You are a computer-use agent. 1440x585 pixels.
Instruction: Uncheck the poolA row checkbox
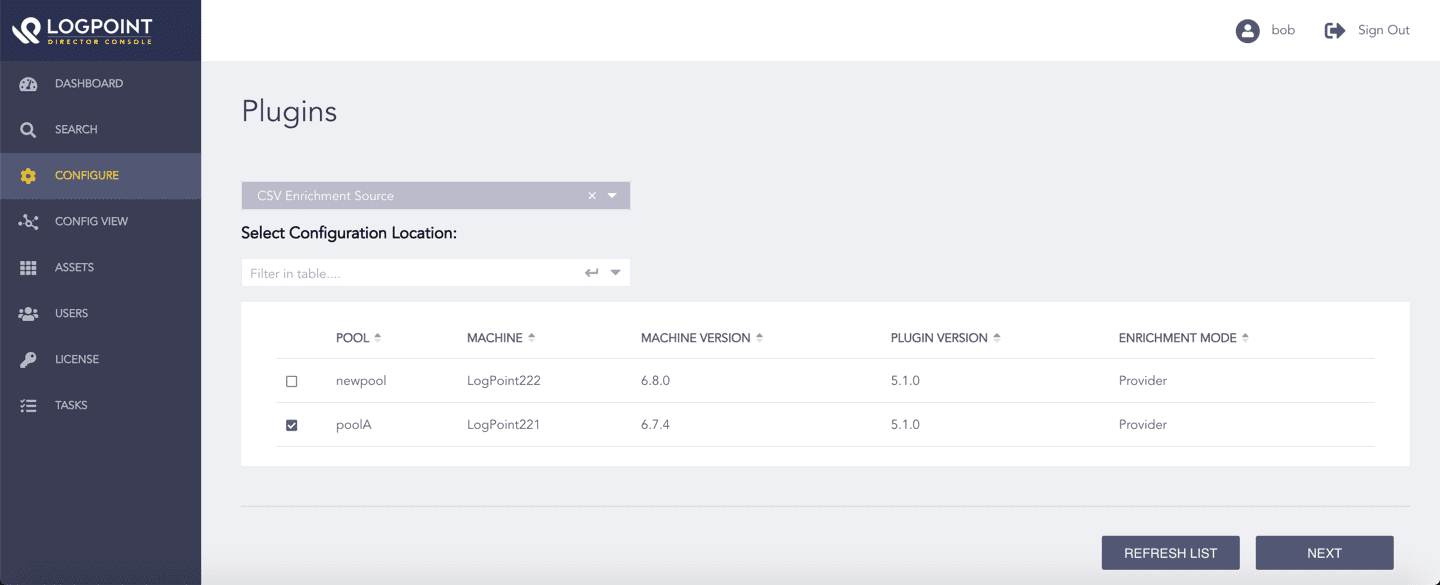coord(291,424)
